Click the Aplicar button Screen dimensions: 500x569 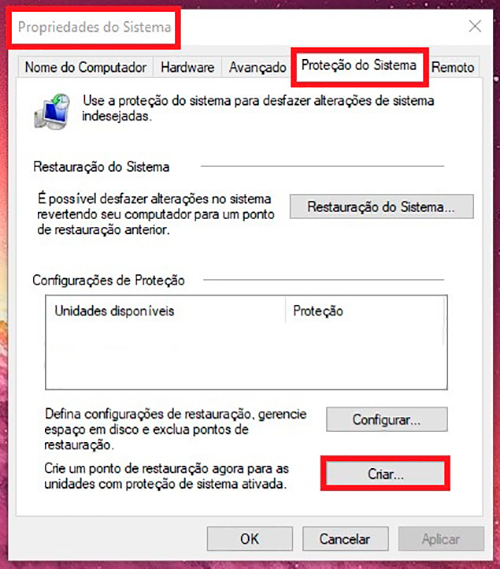(x=441, y=539)
